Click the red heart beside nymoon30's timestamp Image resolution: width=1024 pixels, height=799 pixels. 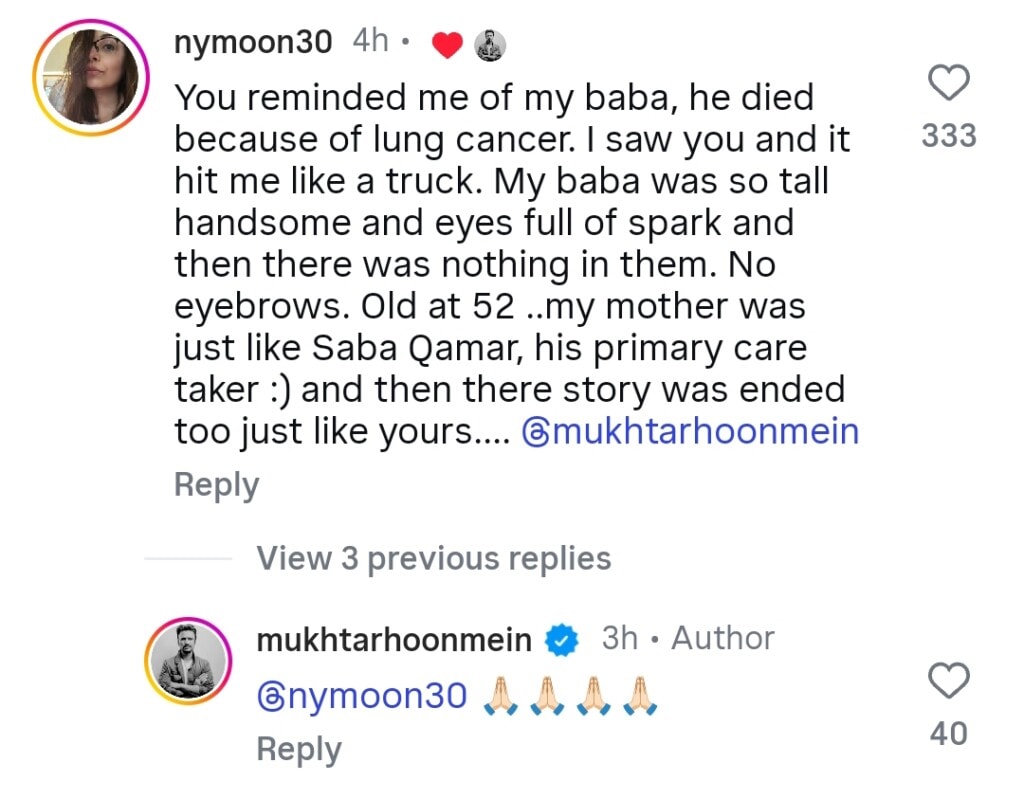tap(446, 46)
